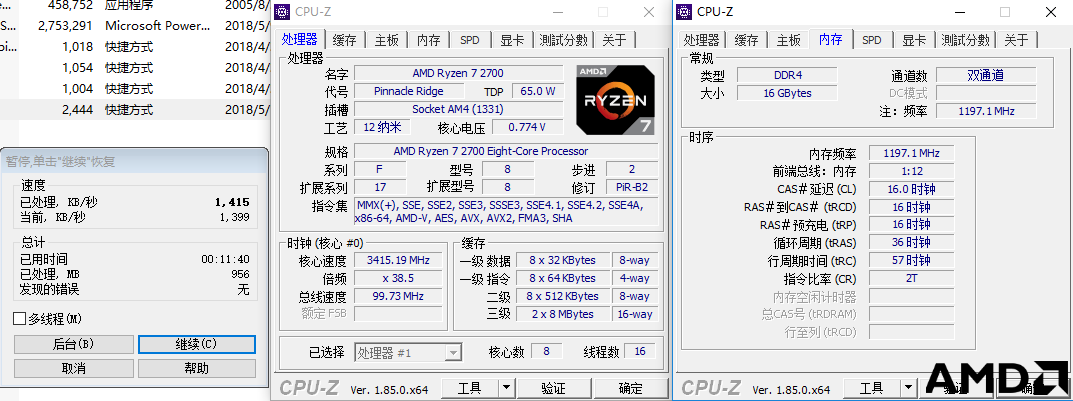Click the Socket AM4 (1331) field

tap(458, 109)
